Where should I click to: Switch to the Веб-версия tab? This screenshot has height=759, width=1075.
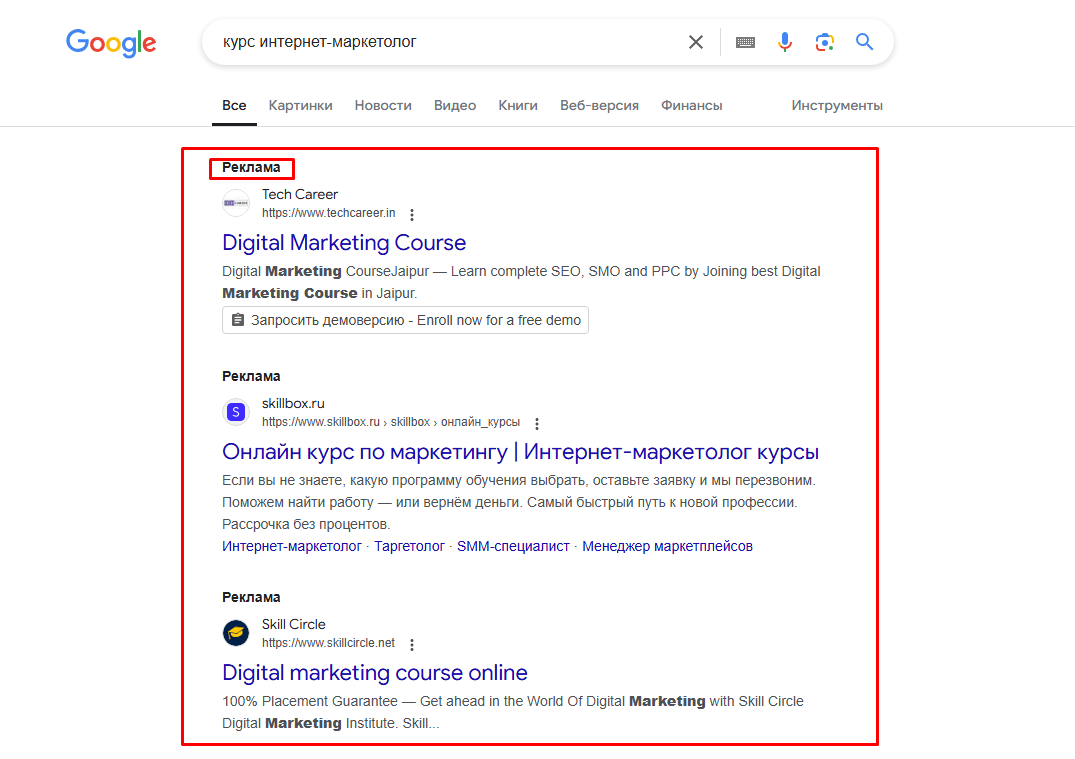point(599,106)
